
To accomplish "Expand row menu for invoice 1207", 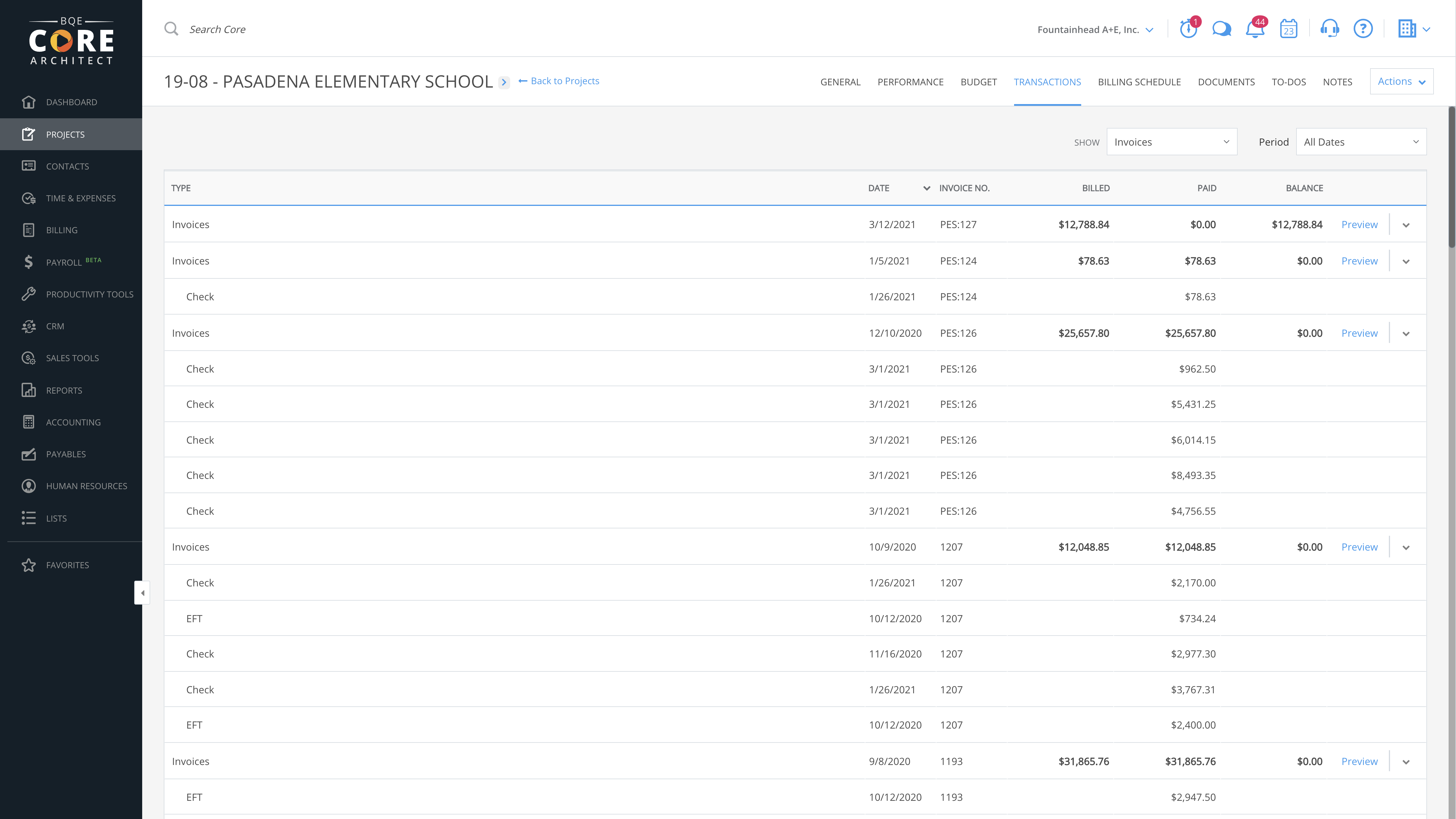I will click(x=1406, y=547).
